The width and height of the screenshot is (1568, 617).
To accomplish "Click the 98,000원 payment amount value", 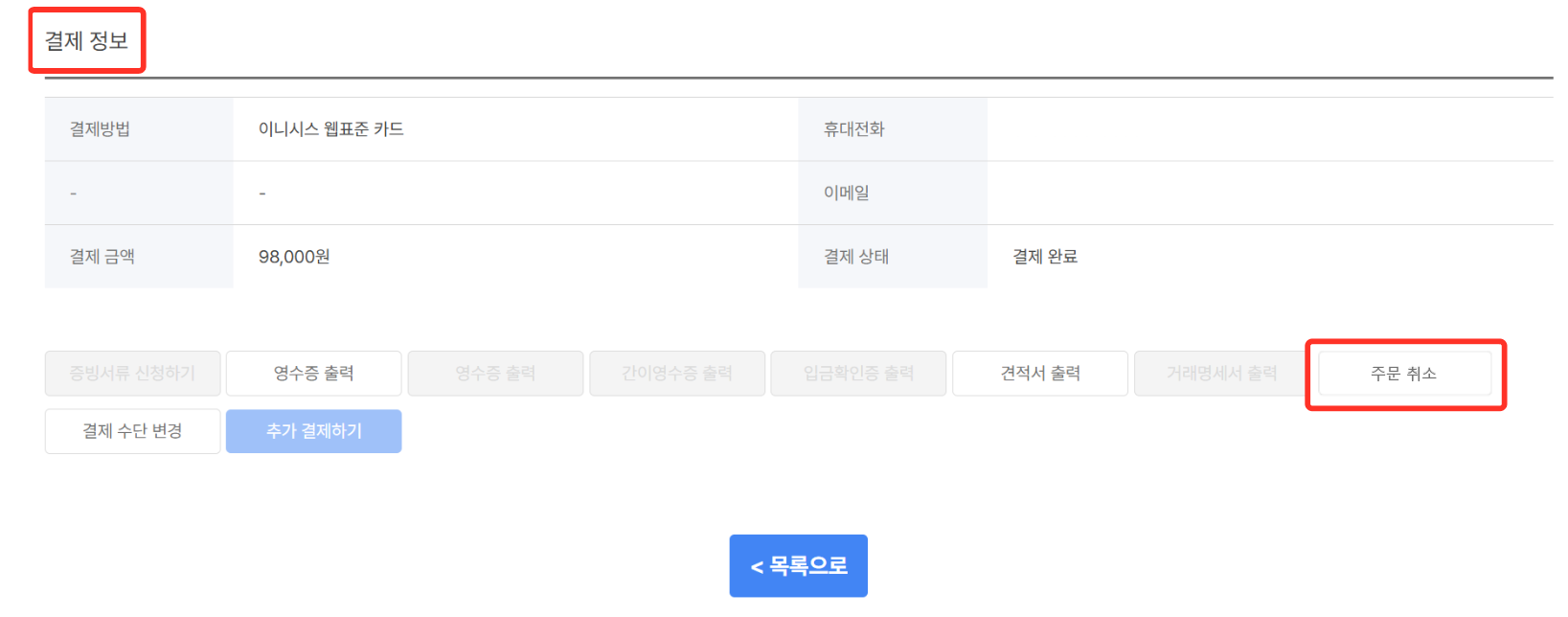I will (294, 257).
